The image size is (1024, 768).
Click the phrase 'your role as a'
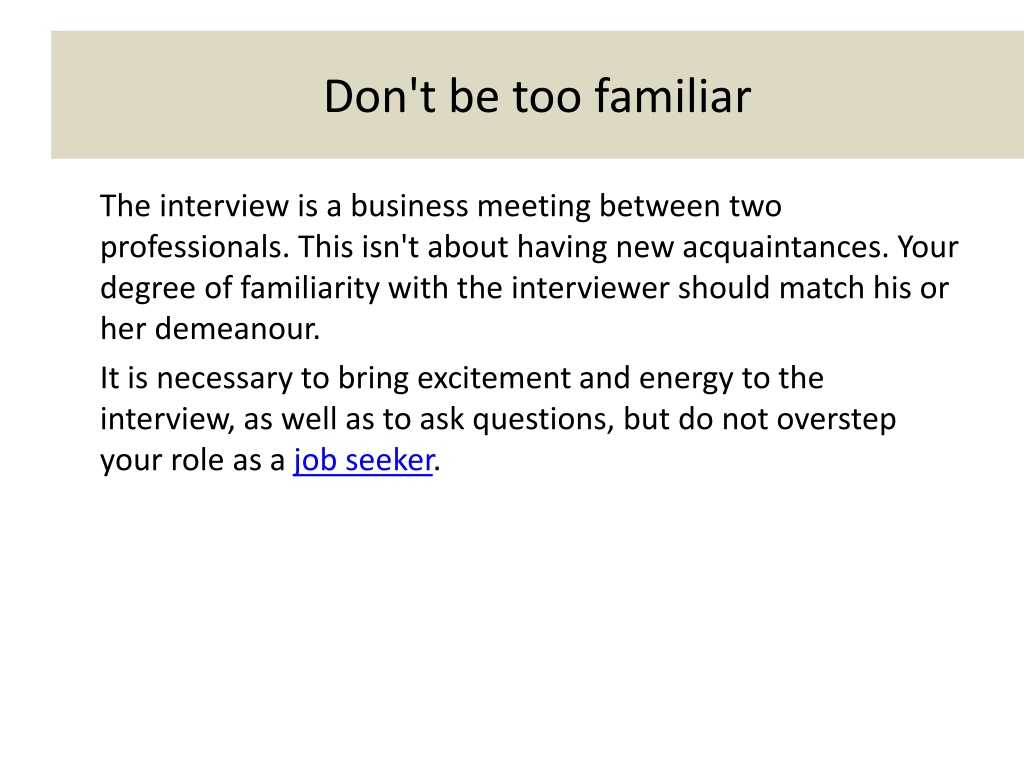tap(192, 461)
